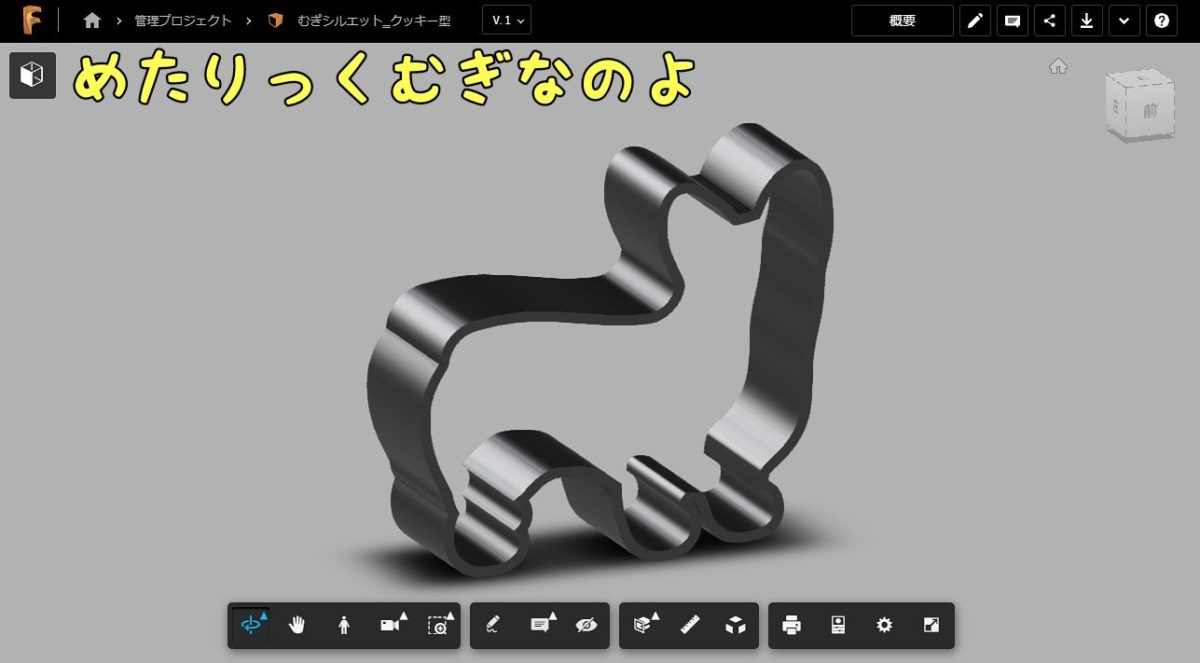The image size is (1200, 663).
Task: Activate the Pan hand tool
Action: (x=297, y=625)
